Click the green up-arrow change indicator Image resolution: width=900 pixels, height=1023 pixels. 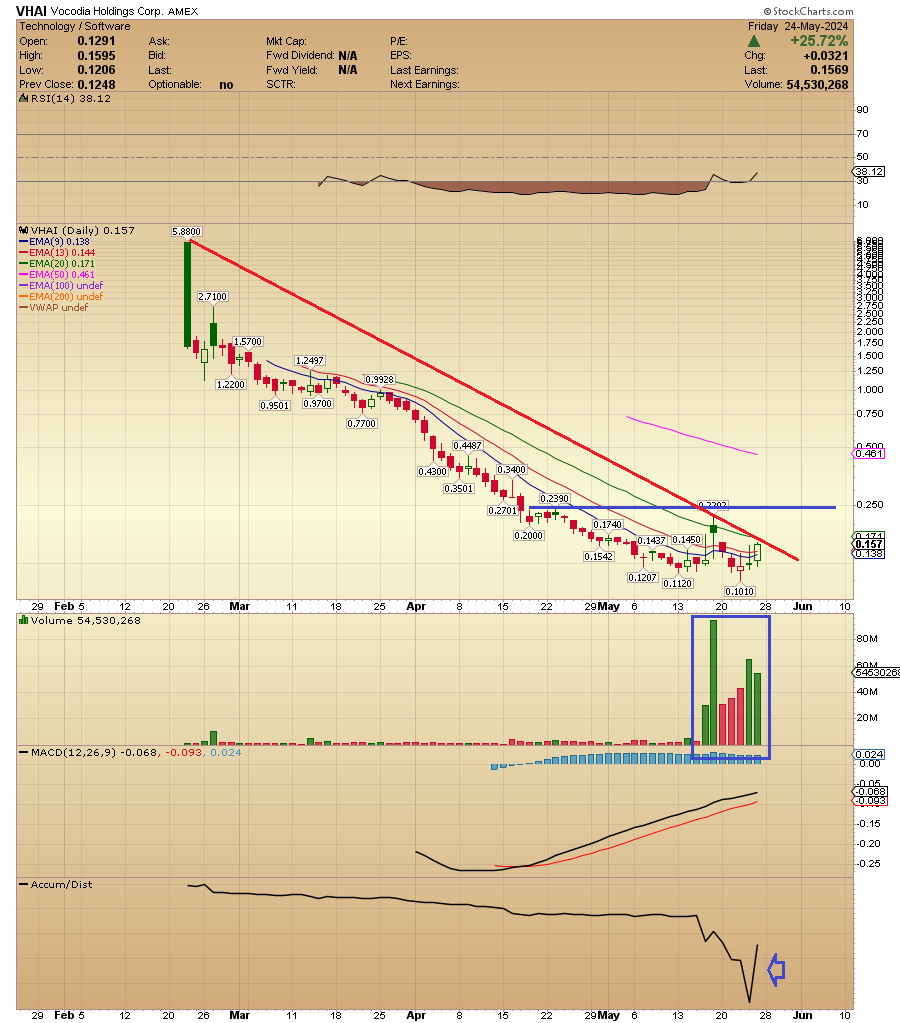pos(753,40)
